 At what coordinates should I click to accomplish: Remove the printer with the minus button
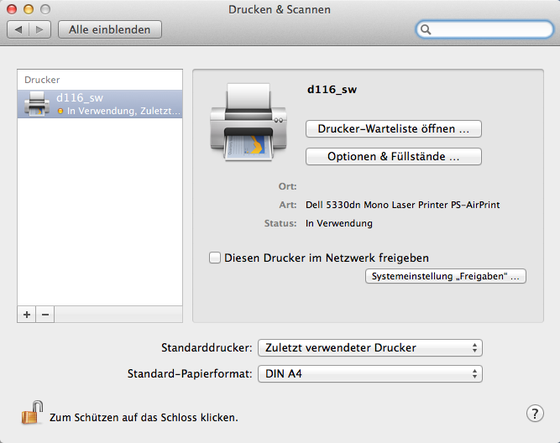[45, 314]
